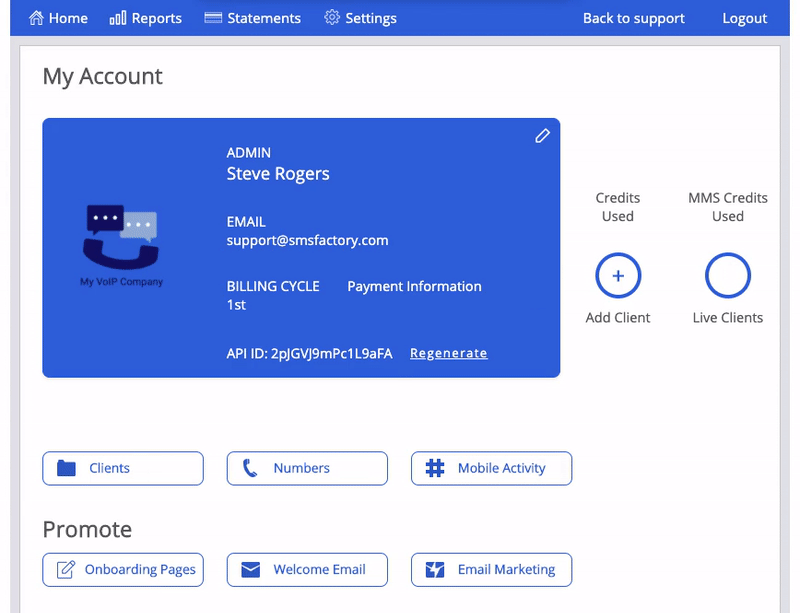Open the Payment Information link
Image resolution: width=800 pixels, height=613 pixels.
pos(414,286)
